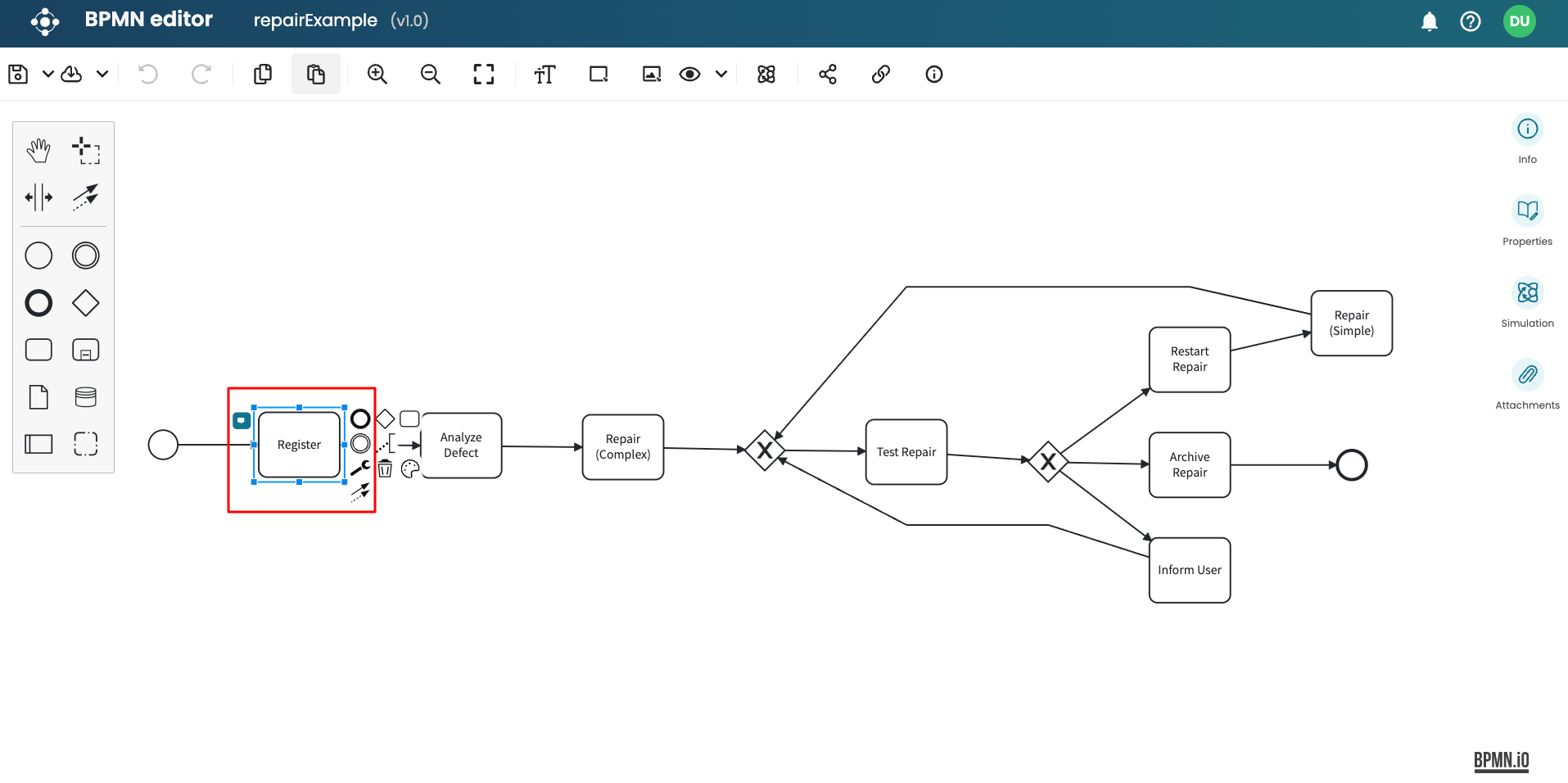Open color palette for Register task
This screenshot has height=783, width=1568.
click(410, 468)
